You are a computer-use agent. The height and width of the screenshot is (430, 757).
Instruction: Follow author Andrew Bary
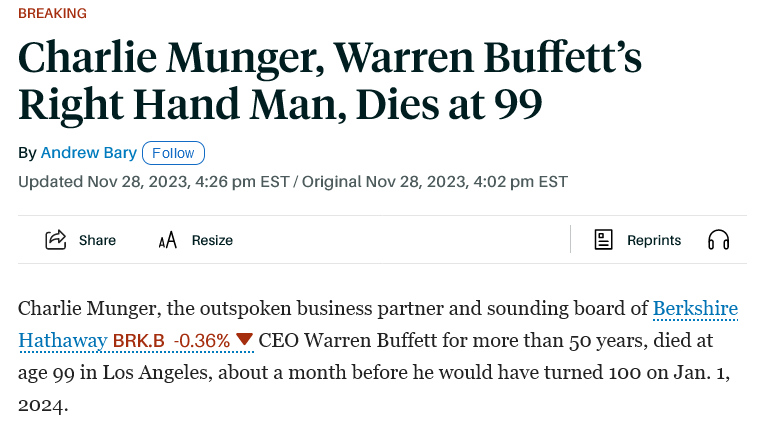(x=173, y=153)
